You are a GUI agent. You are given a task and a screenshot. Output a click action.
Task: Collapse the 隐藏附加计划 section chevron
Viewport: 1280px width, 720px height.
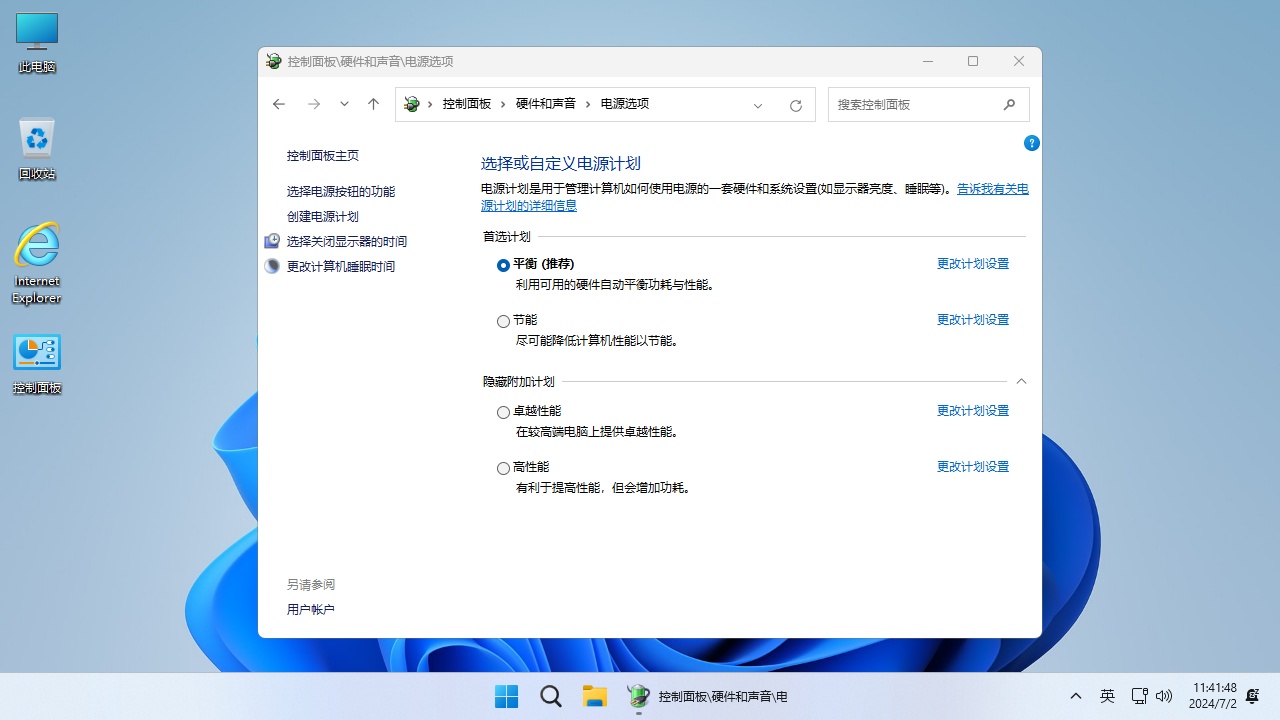pyautogui.click(x=1021, y=381)
